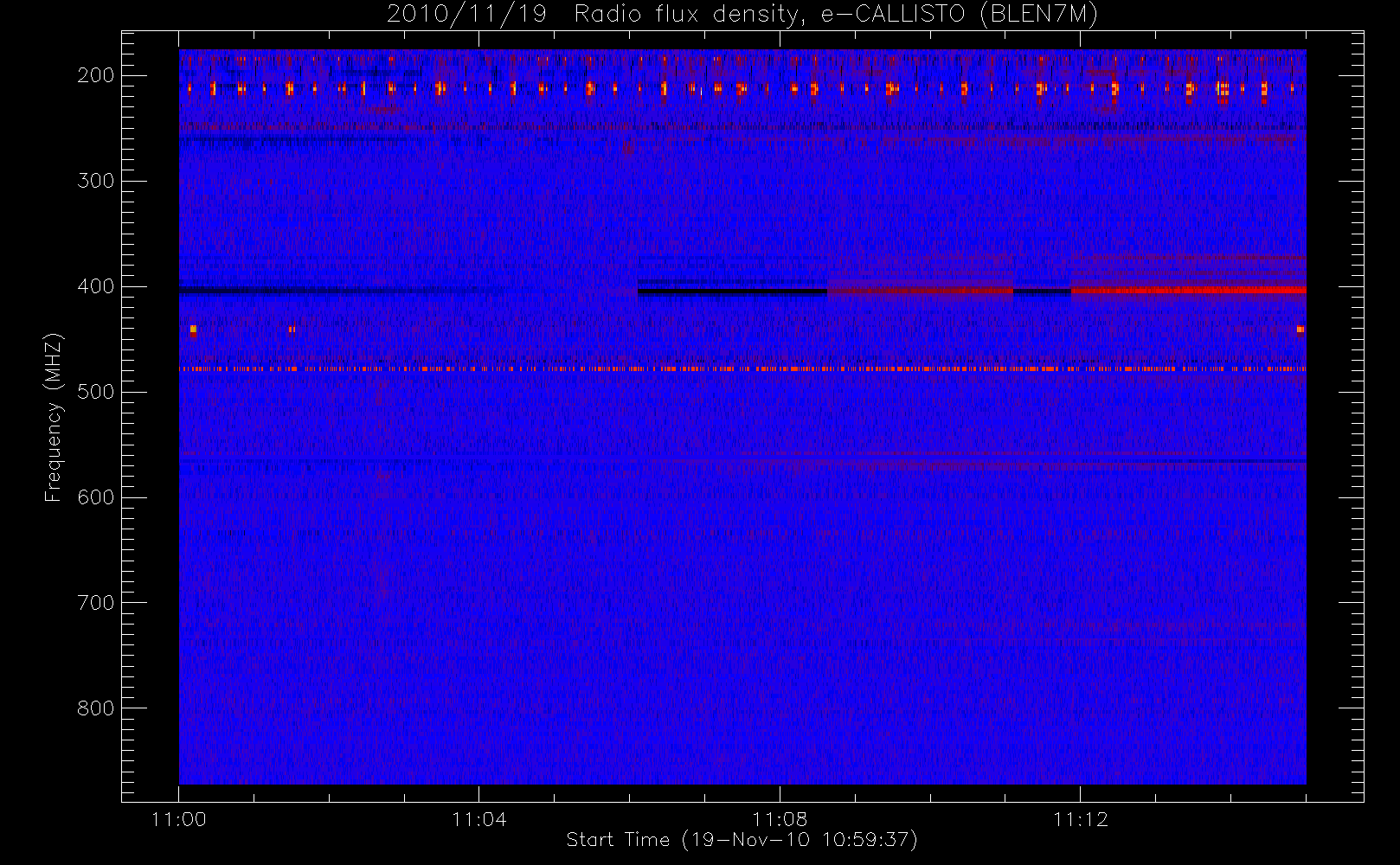Select the 300 frequency axis label
Screen dimensions: 1400x865
(95, 181)
